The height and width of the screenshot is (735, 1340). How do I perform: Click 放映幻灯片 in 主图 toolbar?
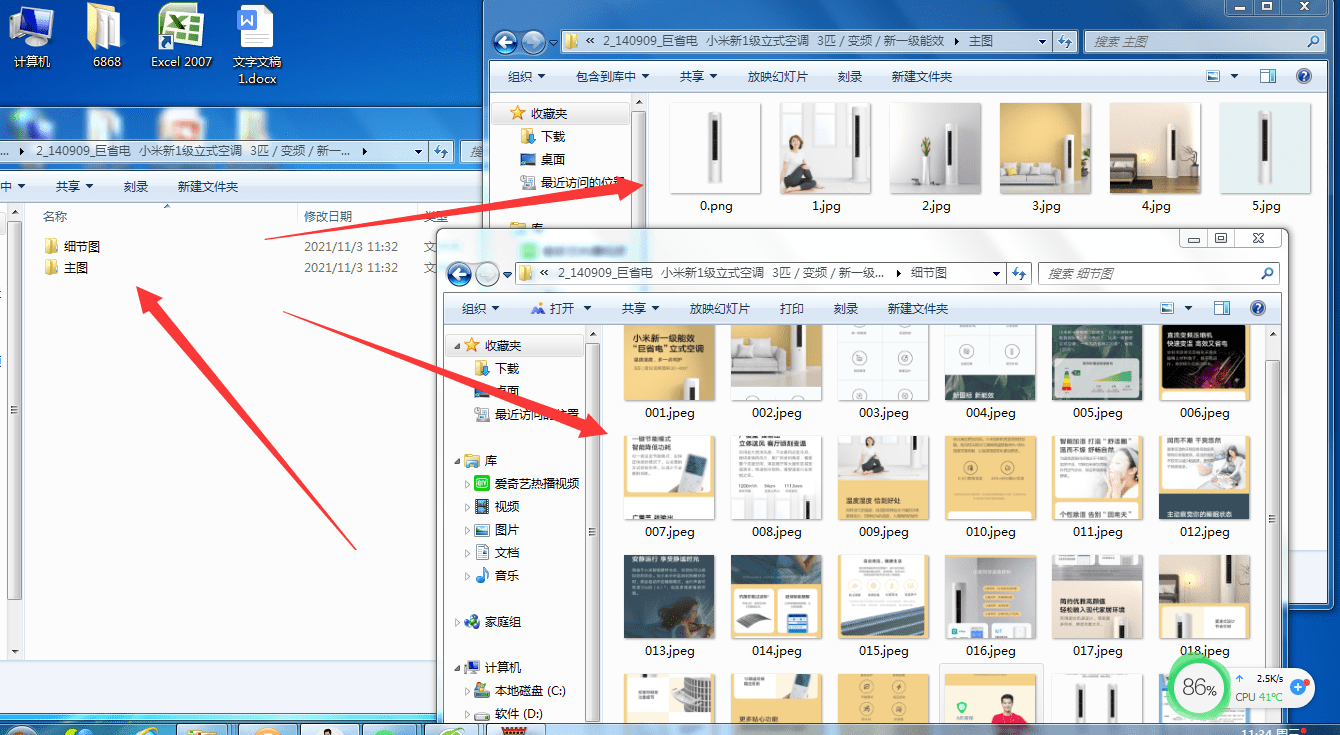[777, 77]
